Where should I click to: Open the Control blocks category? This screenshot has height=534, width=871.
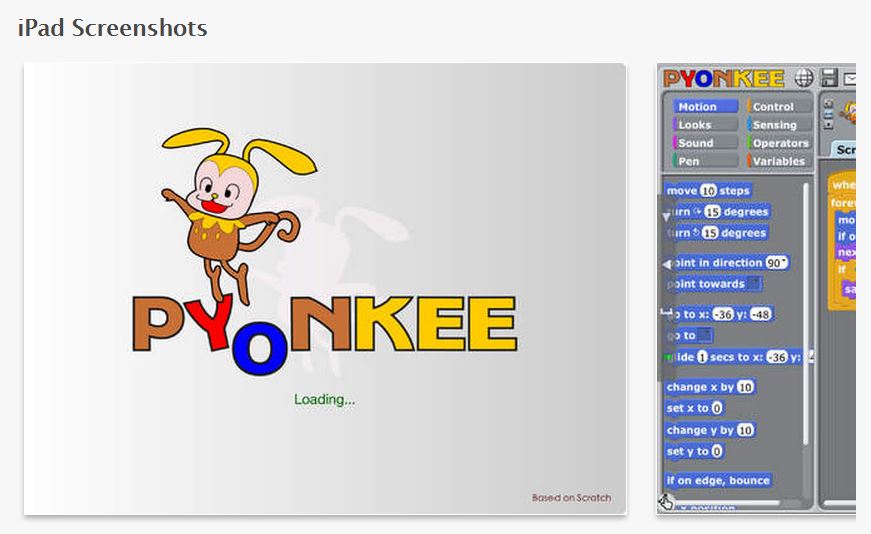(779, 106)
